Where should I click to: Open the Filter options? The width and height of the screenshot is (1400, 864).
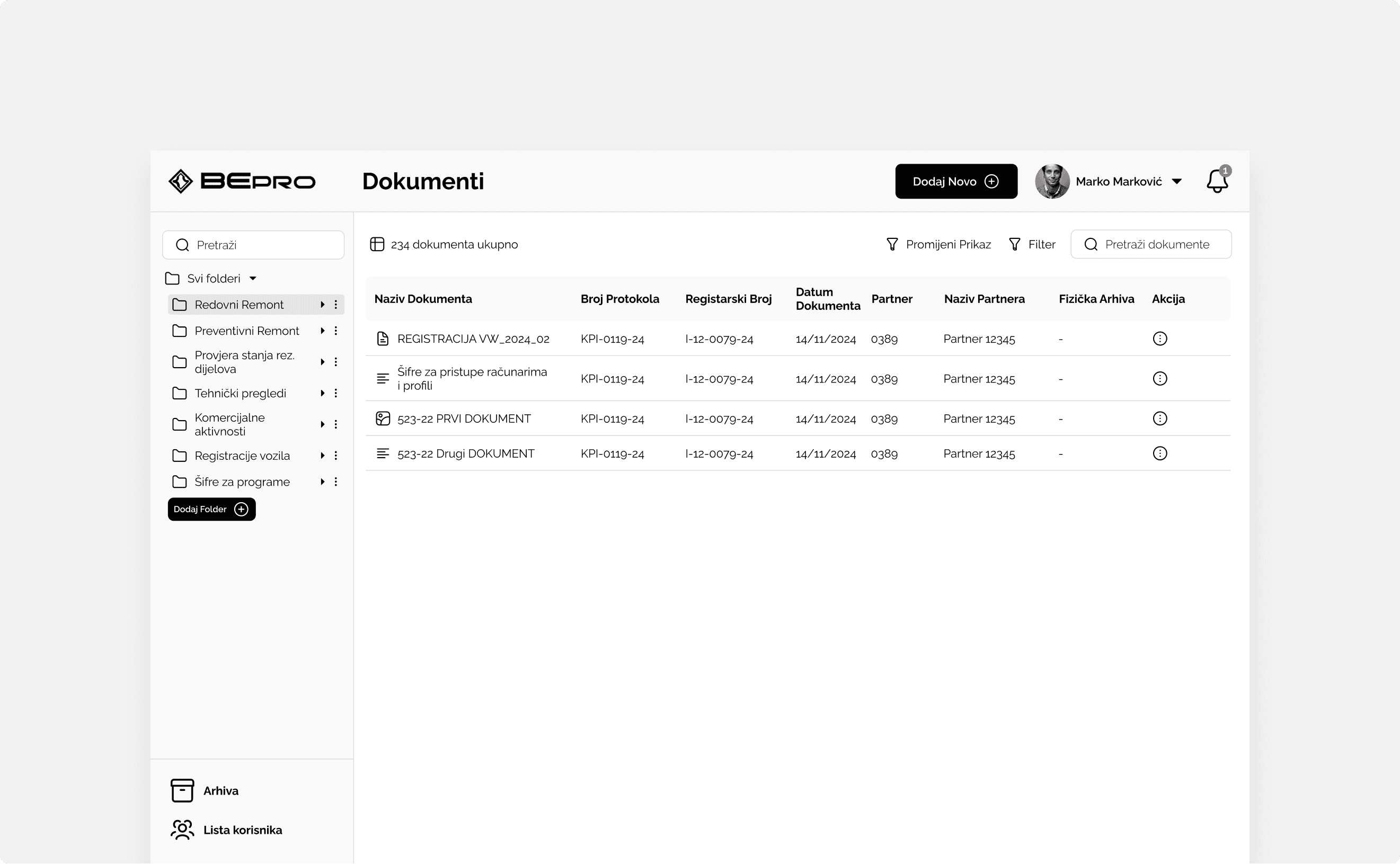[1032, 245]
